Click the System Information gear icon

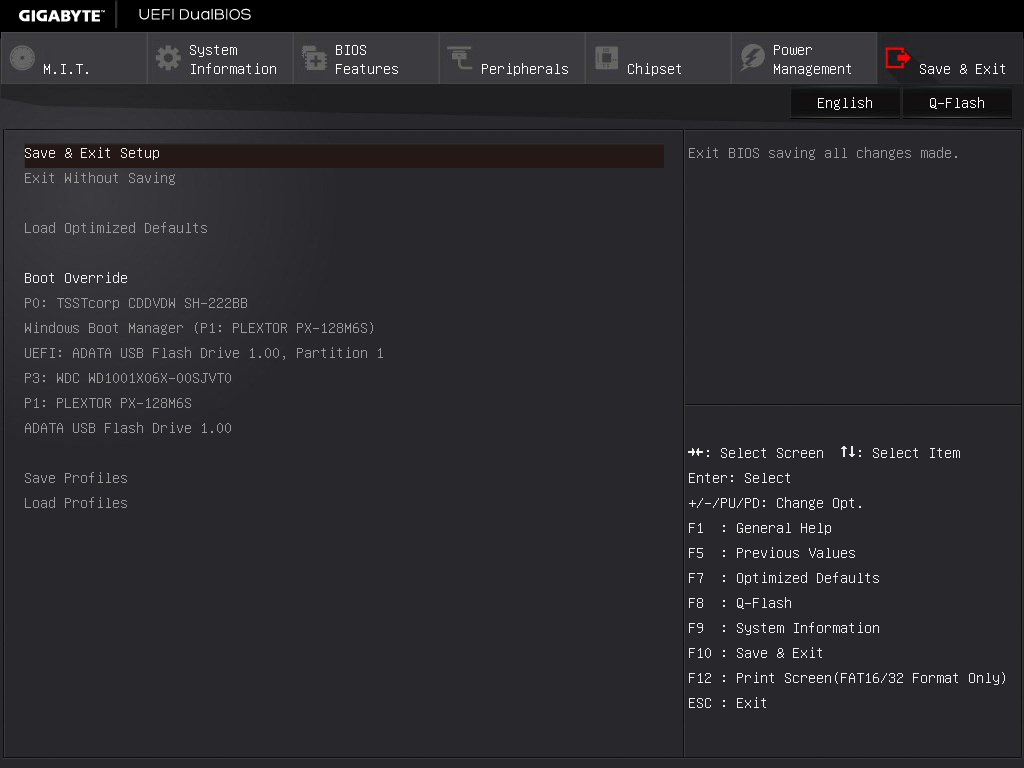pos(168,58)
